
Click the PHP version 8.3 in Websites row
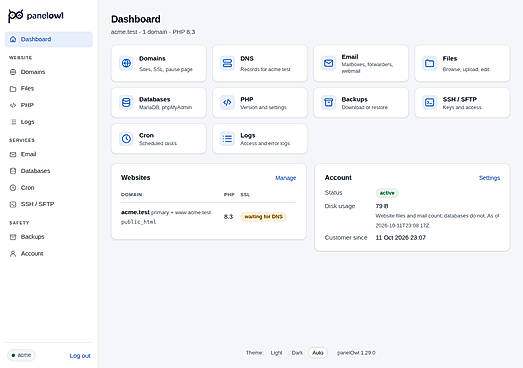[228, 217]
